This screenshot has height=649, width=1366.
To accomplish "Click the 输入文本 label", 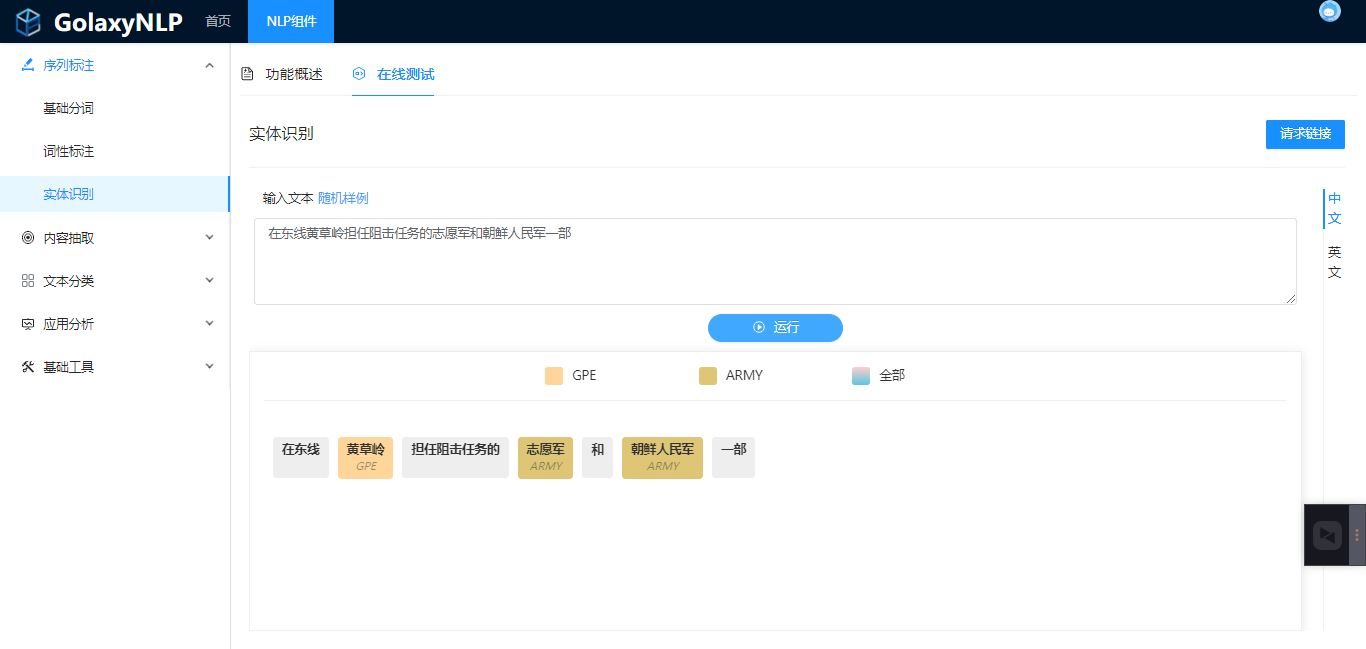I will point(288,198).
